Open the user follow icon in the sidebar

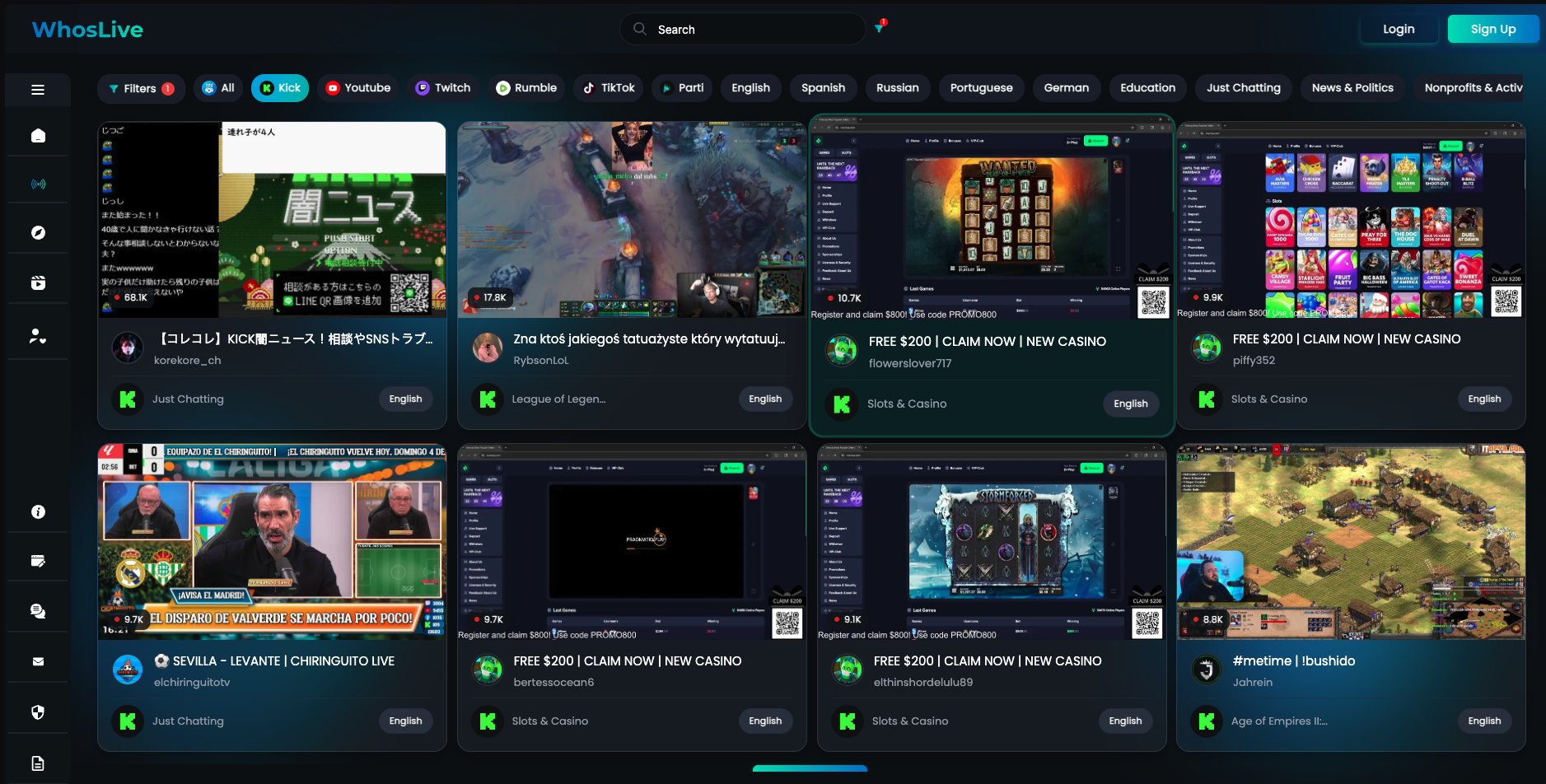point(38,336)
